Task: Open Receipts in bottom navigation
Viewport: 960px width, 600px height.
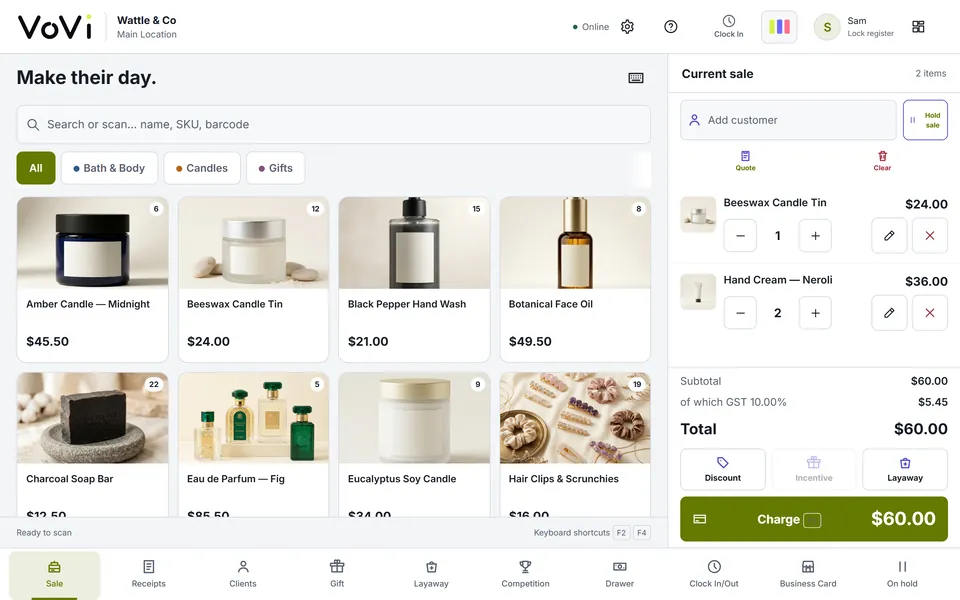Action: 149,574
